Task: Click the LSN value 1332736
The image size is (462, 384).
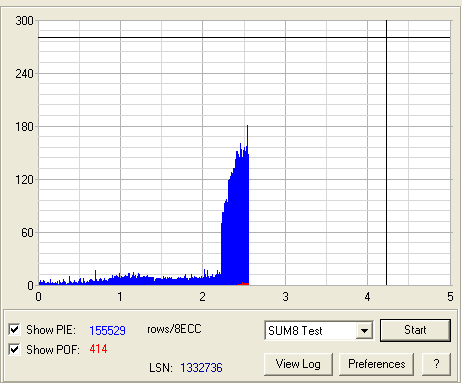Action: click(201, 368)
